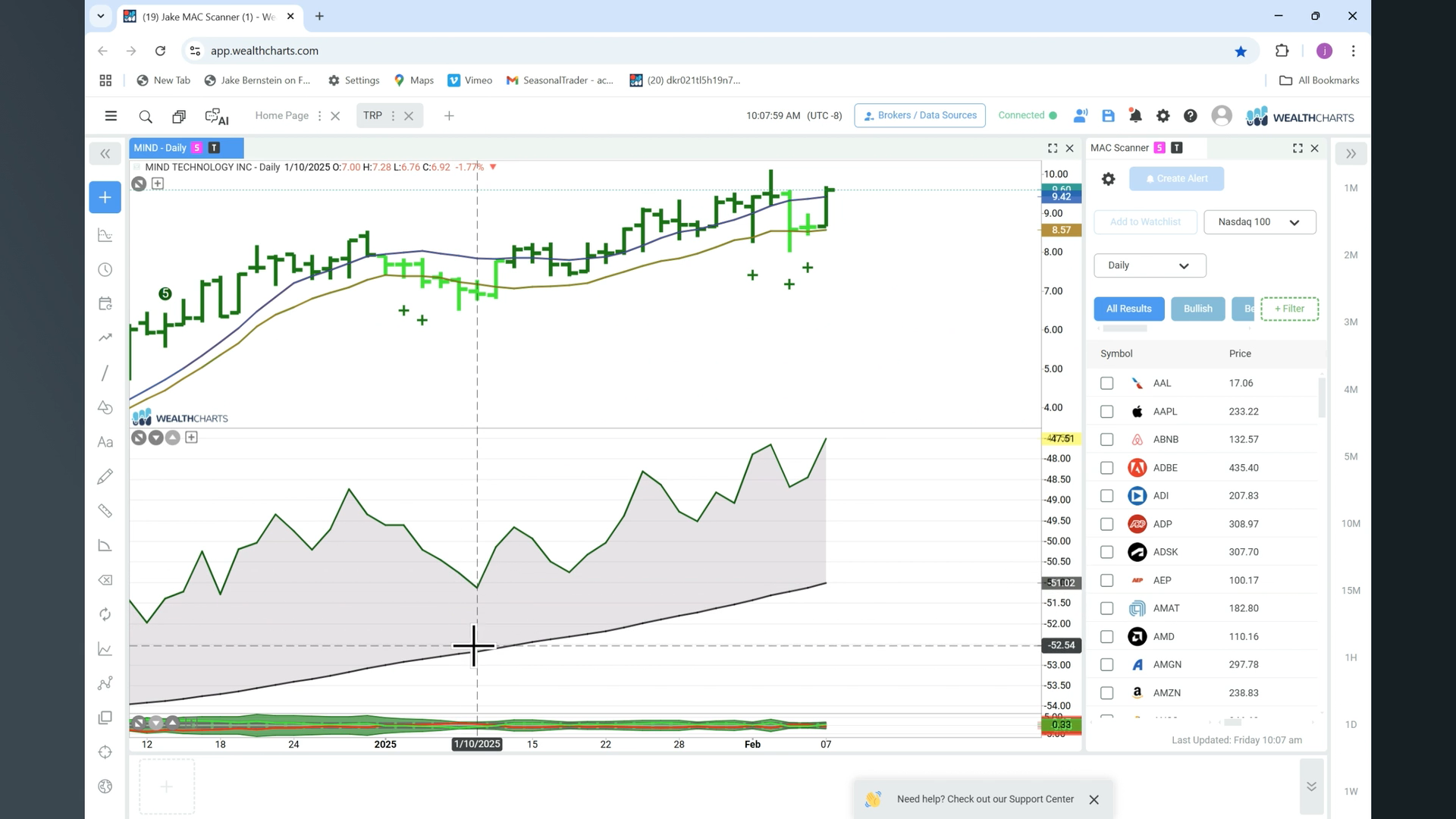Select the trend line drawing tool
The width and height of the screenshot is (1456, 819).
pyautogui.click(x=105, y=373)
